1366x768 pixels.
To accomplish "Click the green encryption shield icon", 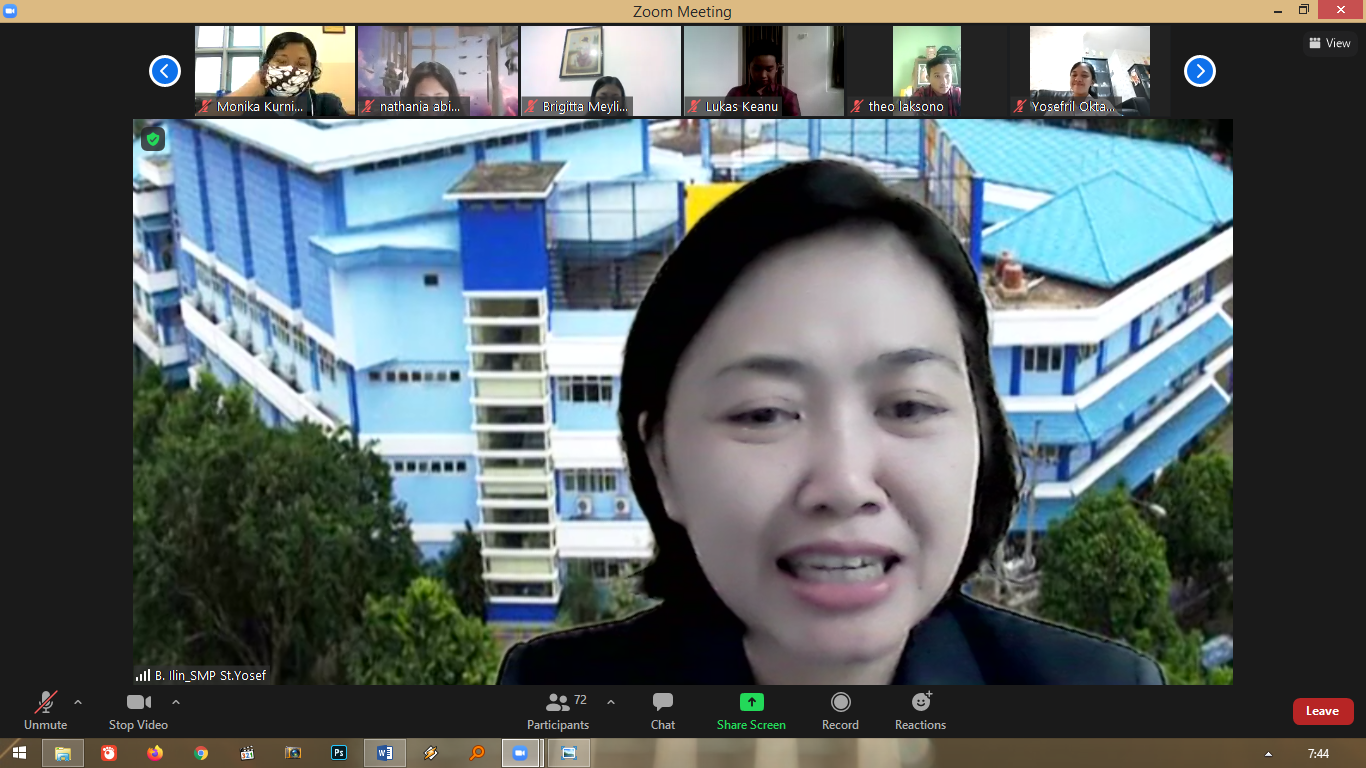I will [x=153, y=140].
